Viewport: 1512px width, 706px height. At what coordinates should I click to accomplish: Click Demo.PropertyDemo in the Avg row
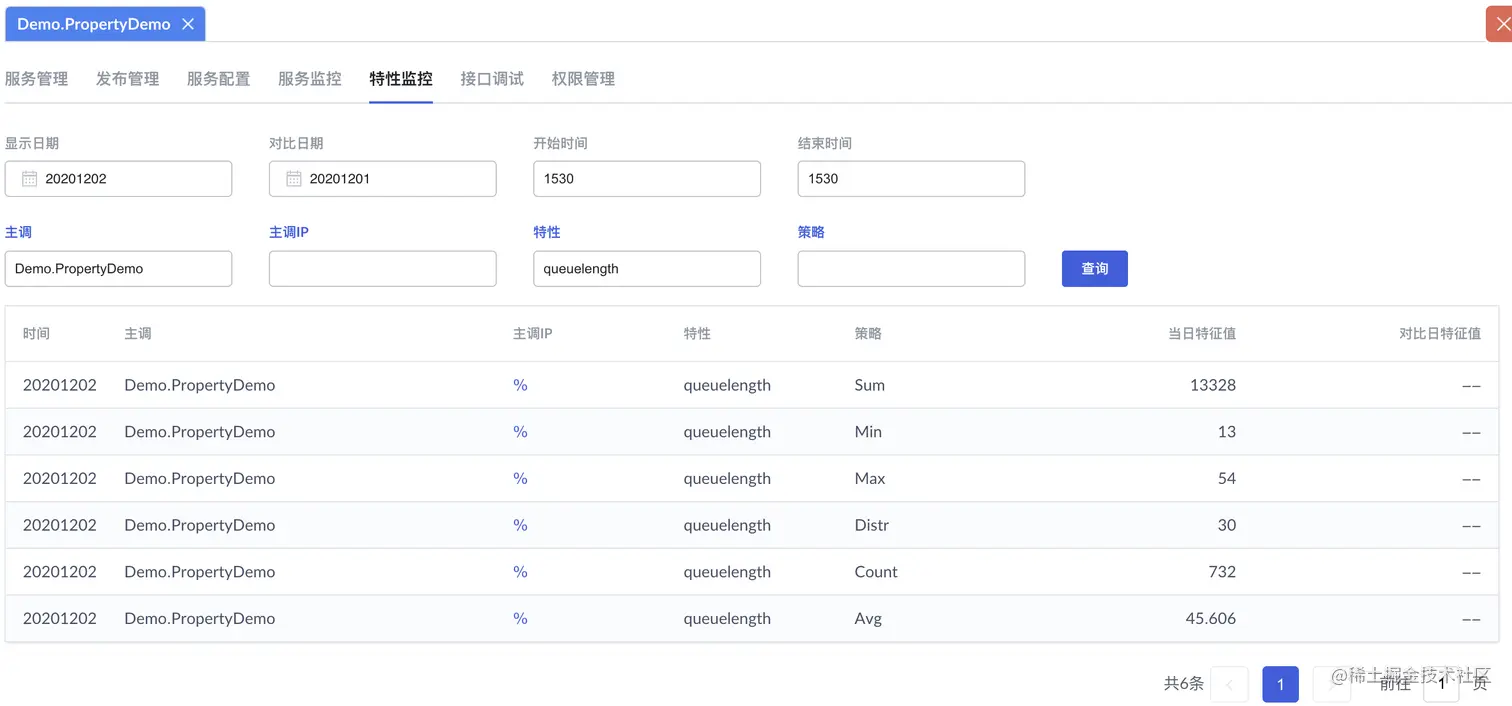200,618
